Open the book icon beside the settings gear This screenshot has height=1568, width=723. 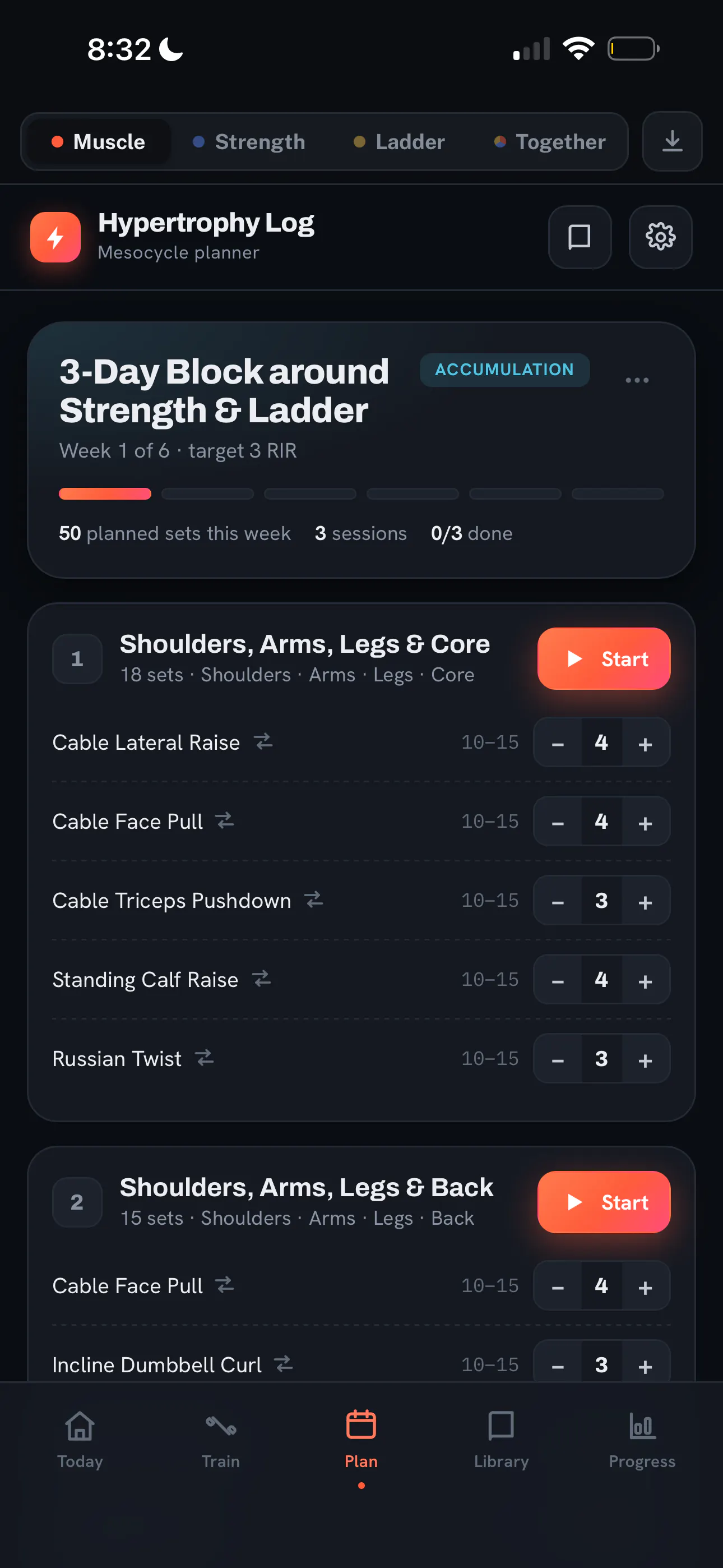tap(580, 237)
